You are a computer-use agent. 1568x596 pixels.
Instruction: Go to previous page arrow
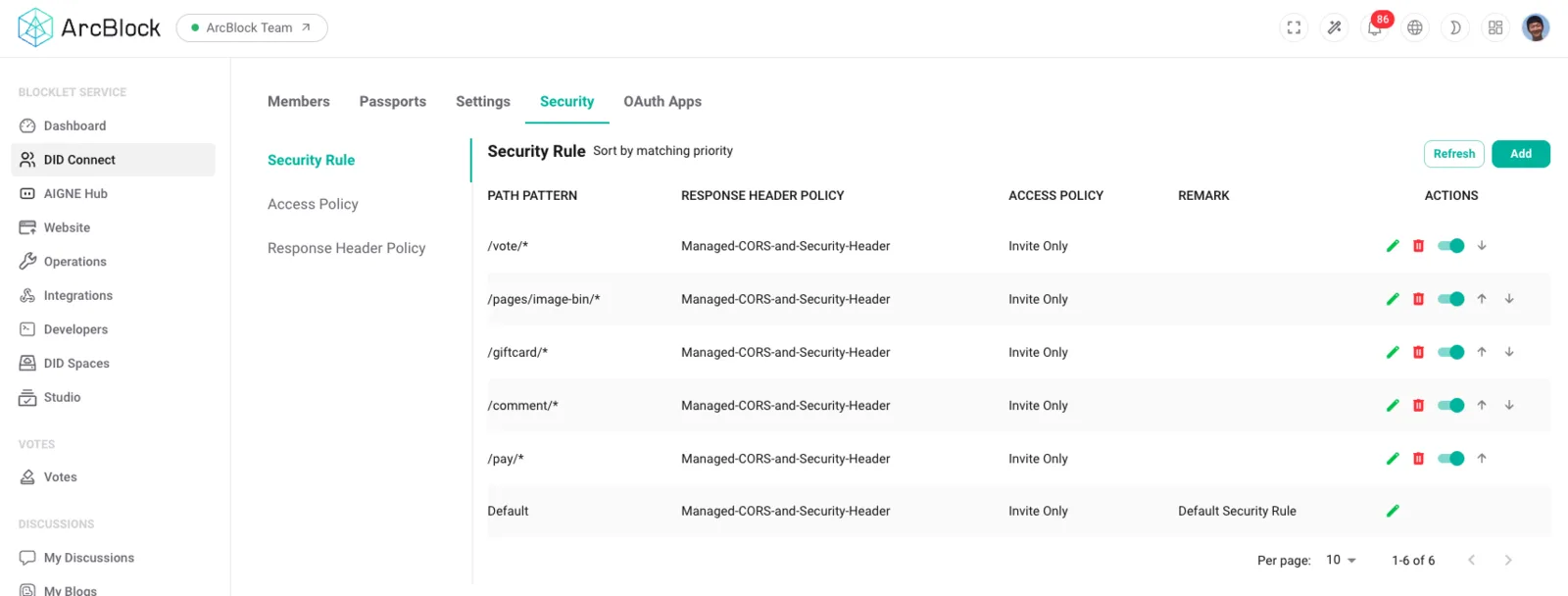[x=1471, y=560]
